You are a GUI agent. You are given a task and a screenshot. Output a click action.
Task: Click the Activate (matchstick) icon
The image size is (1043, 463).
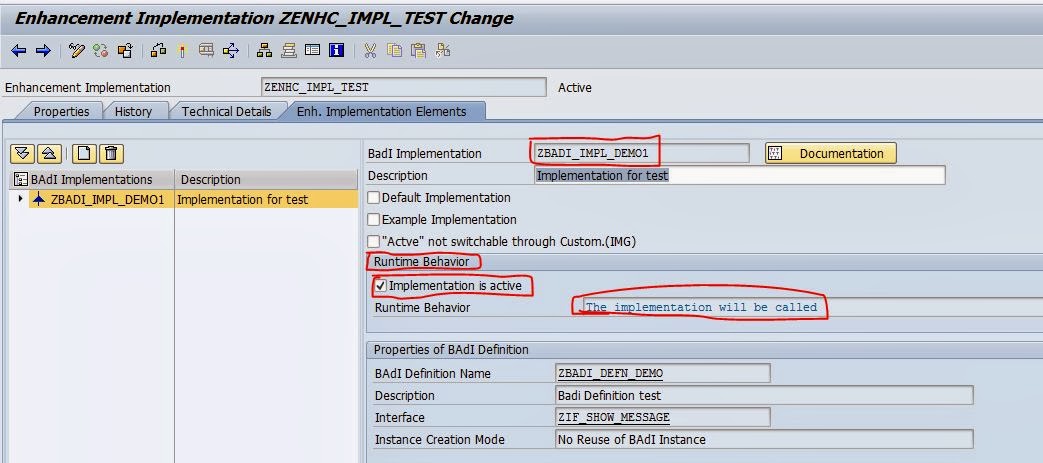pyautogui.click(x=182, y=50)
